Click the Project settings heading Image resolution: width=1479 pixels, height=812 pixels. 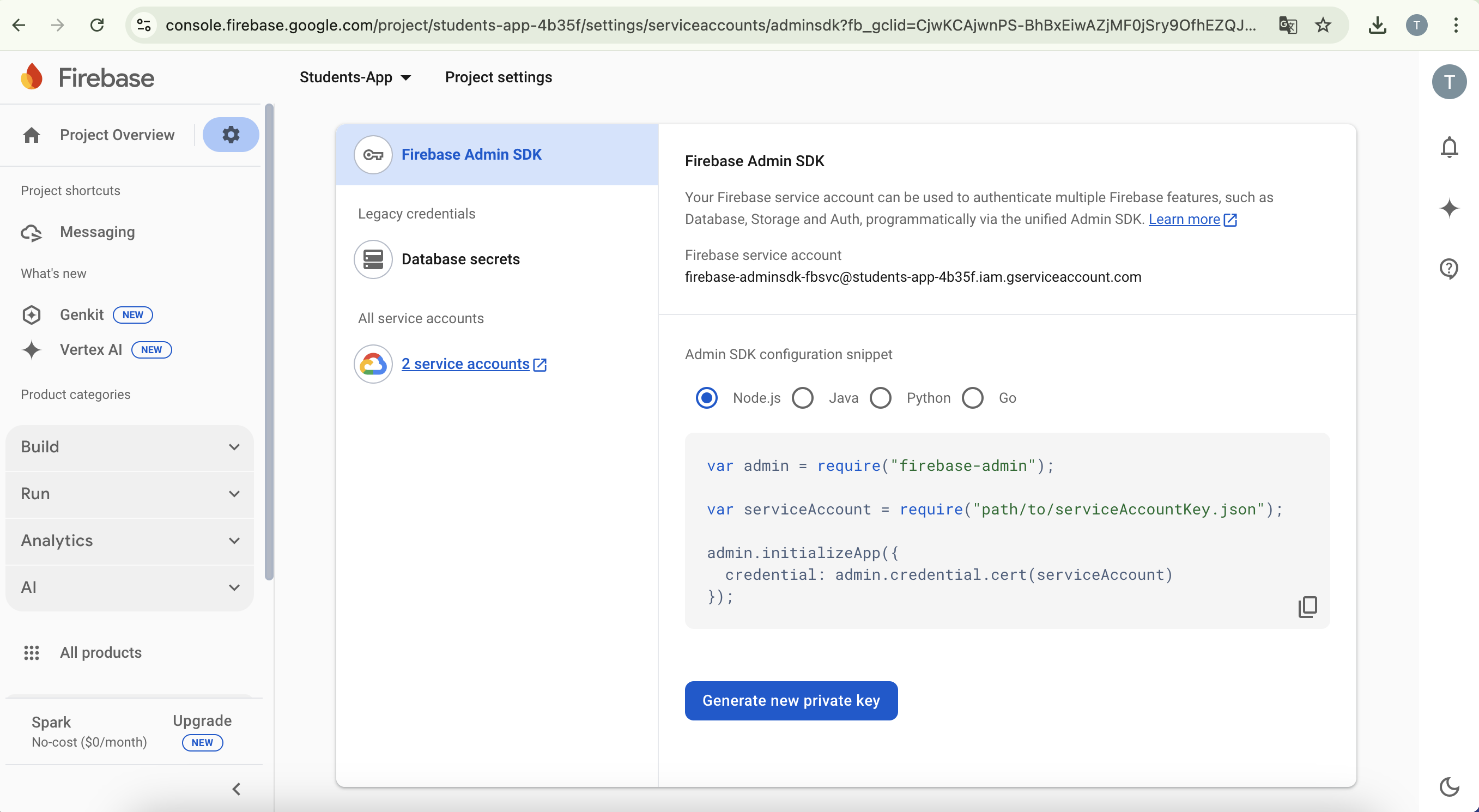coord(498,77)
